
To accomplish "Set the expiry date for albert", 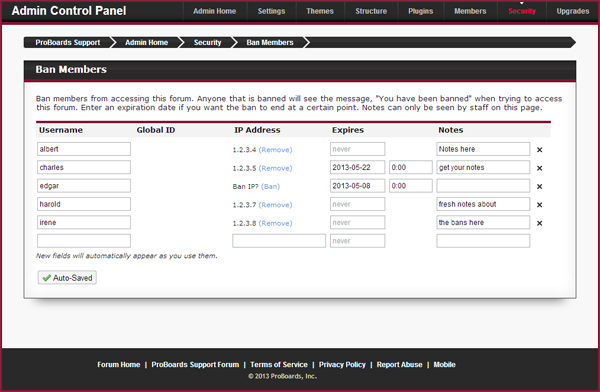I will (x=357, y=149).
